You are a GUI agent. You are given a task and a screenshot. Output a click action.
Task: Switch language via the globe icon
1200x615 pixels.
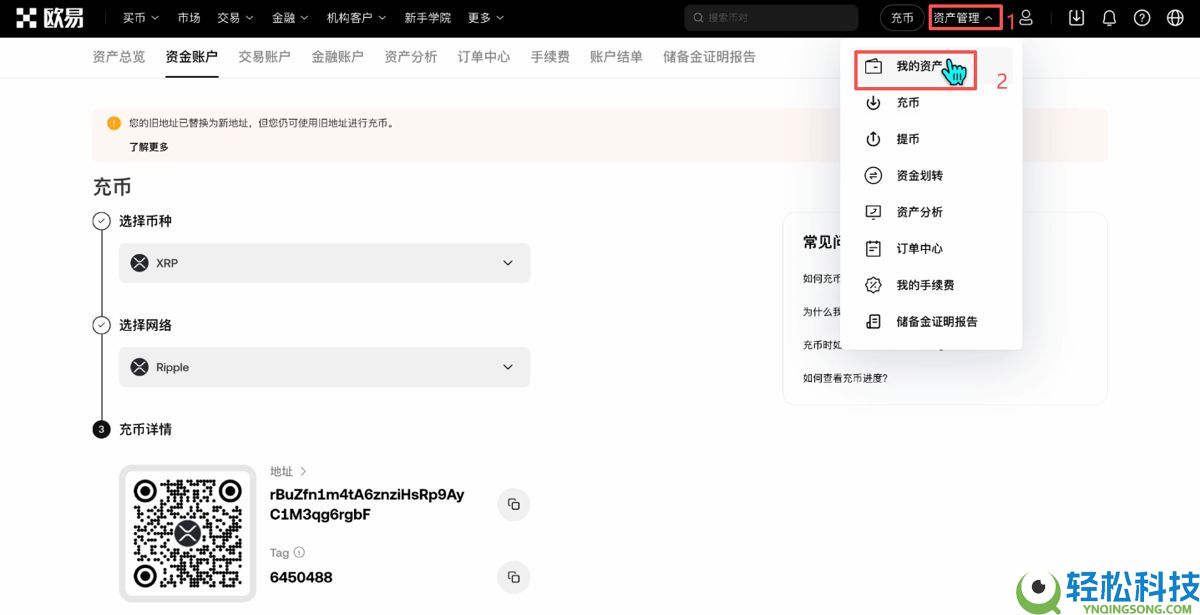(x=1173, y=17)
